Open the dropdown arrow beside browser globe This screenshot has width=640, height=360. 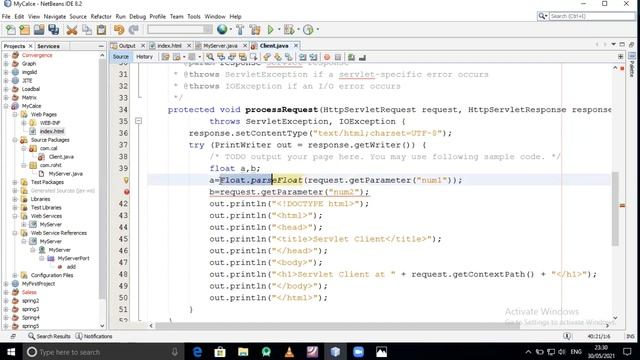click(231, 30)
